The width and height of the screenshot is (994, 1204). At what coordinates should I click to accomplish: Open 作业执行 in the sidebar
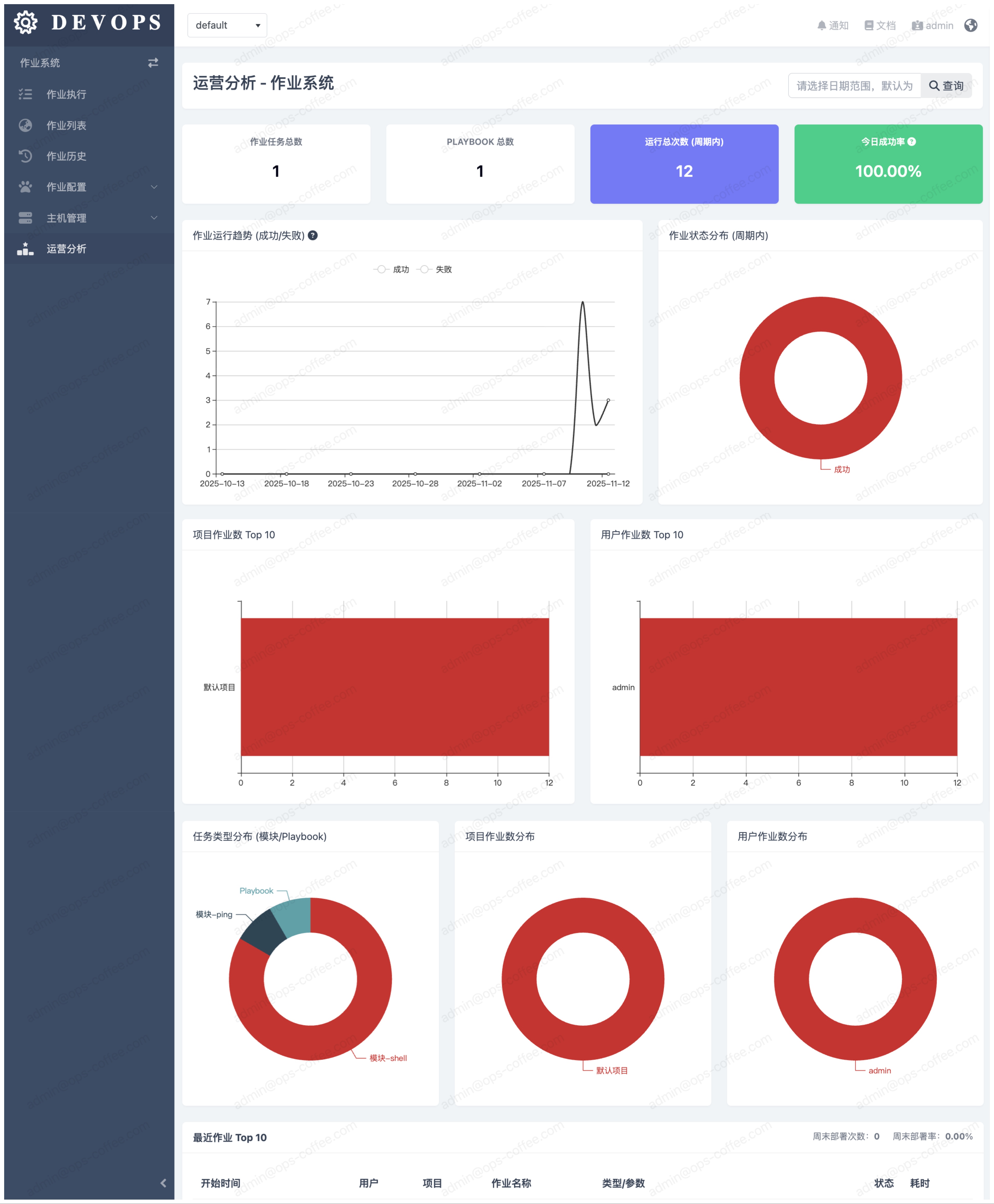click(66, 94)
